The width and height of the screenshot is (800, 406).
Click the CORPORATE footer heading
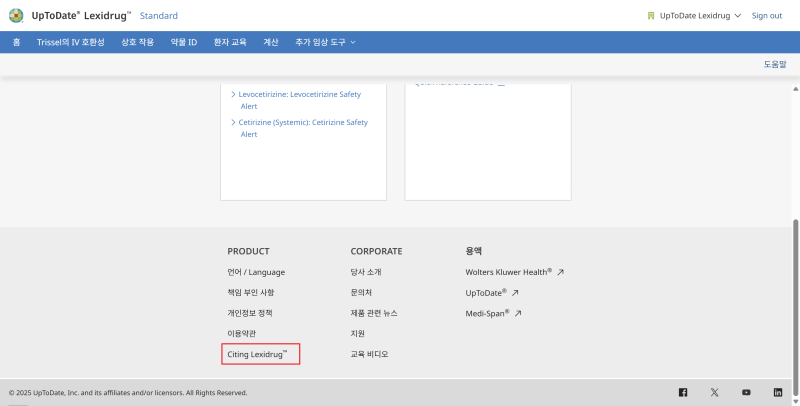tap(376, 251)
